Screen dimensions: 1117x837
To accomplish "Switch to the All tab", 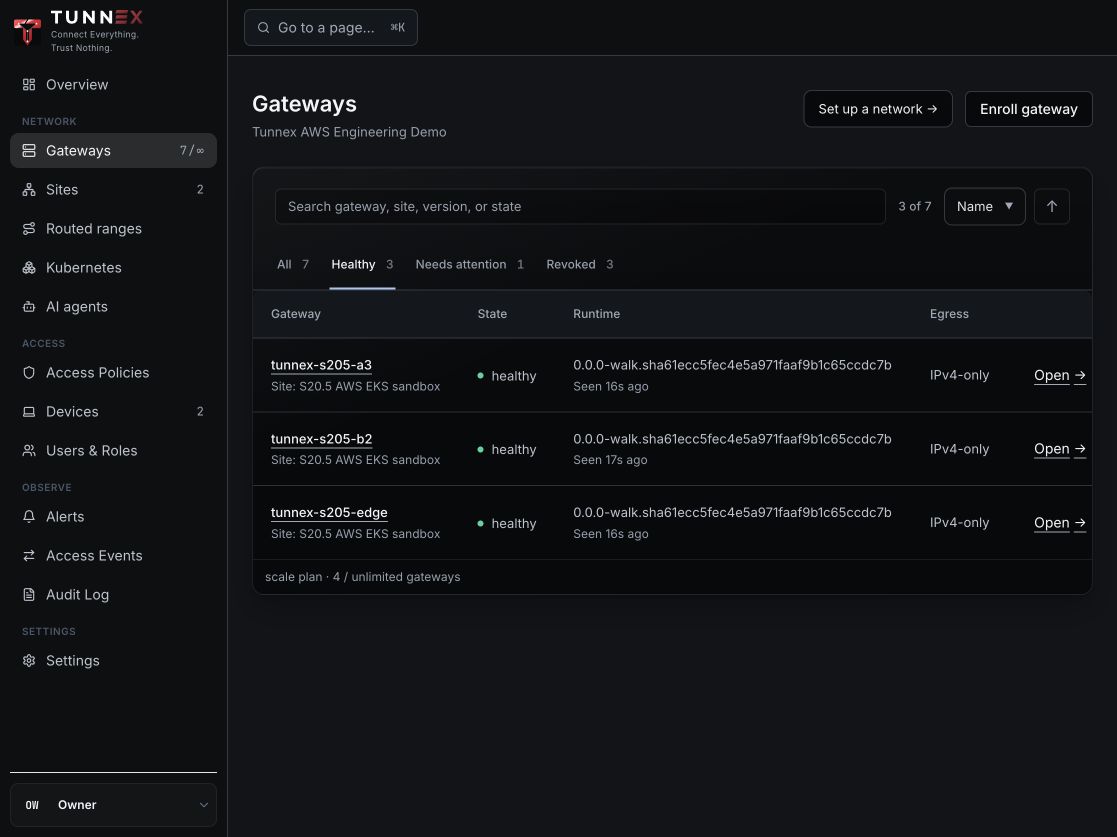I will coord(293,264).
